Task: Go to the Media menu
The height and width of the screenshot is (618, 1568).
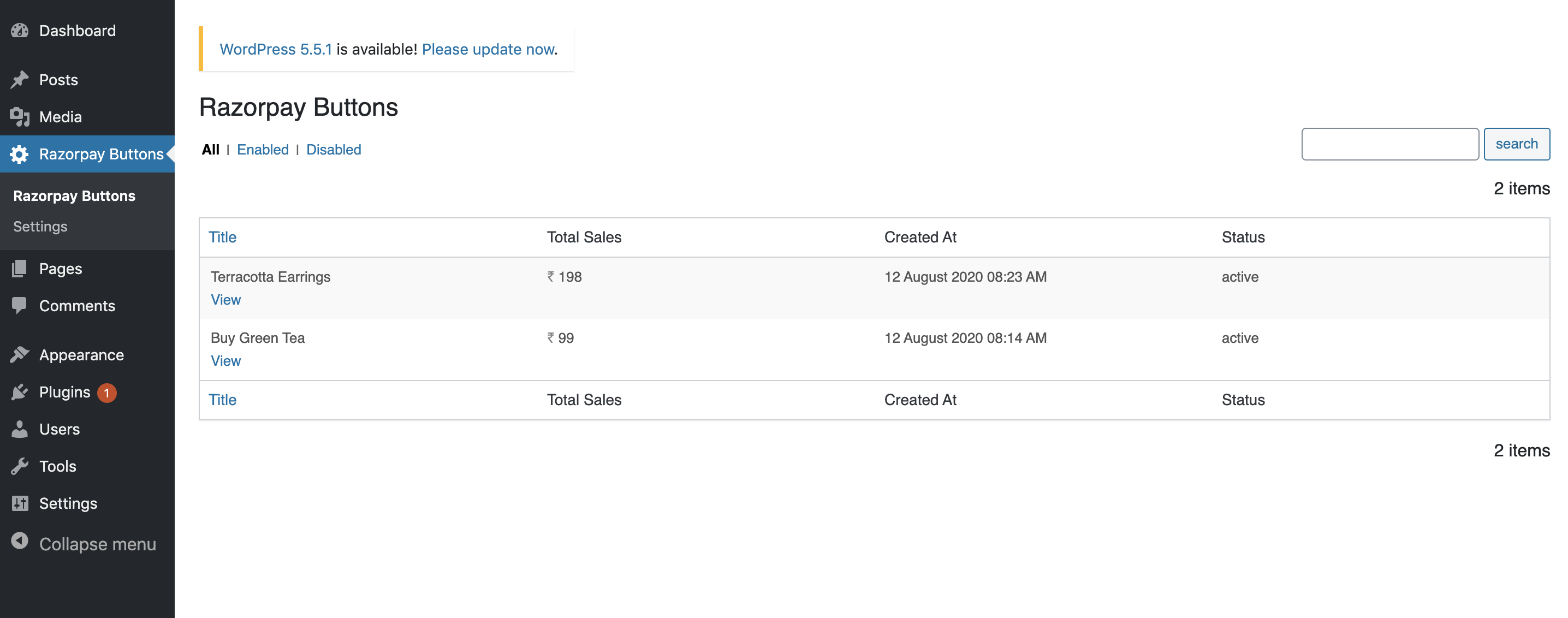Action: point(60,117)
